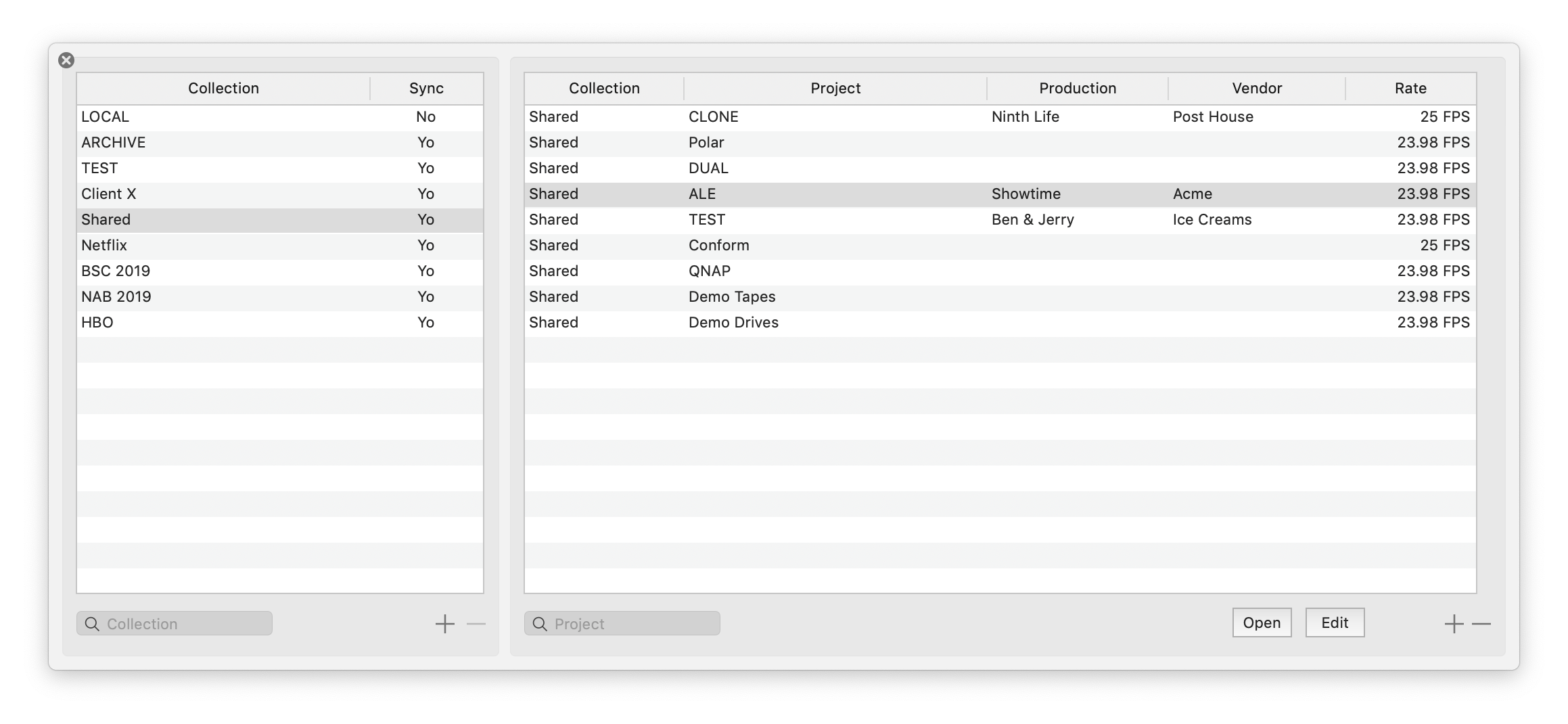Sort by the projects table Collection header
This screenshot has width=1568, height=724.
tap(604, 88)
